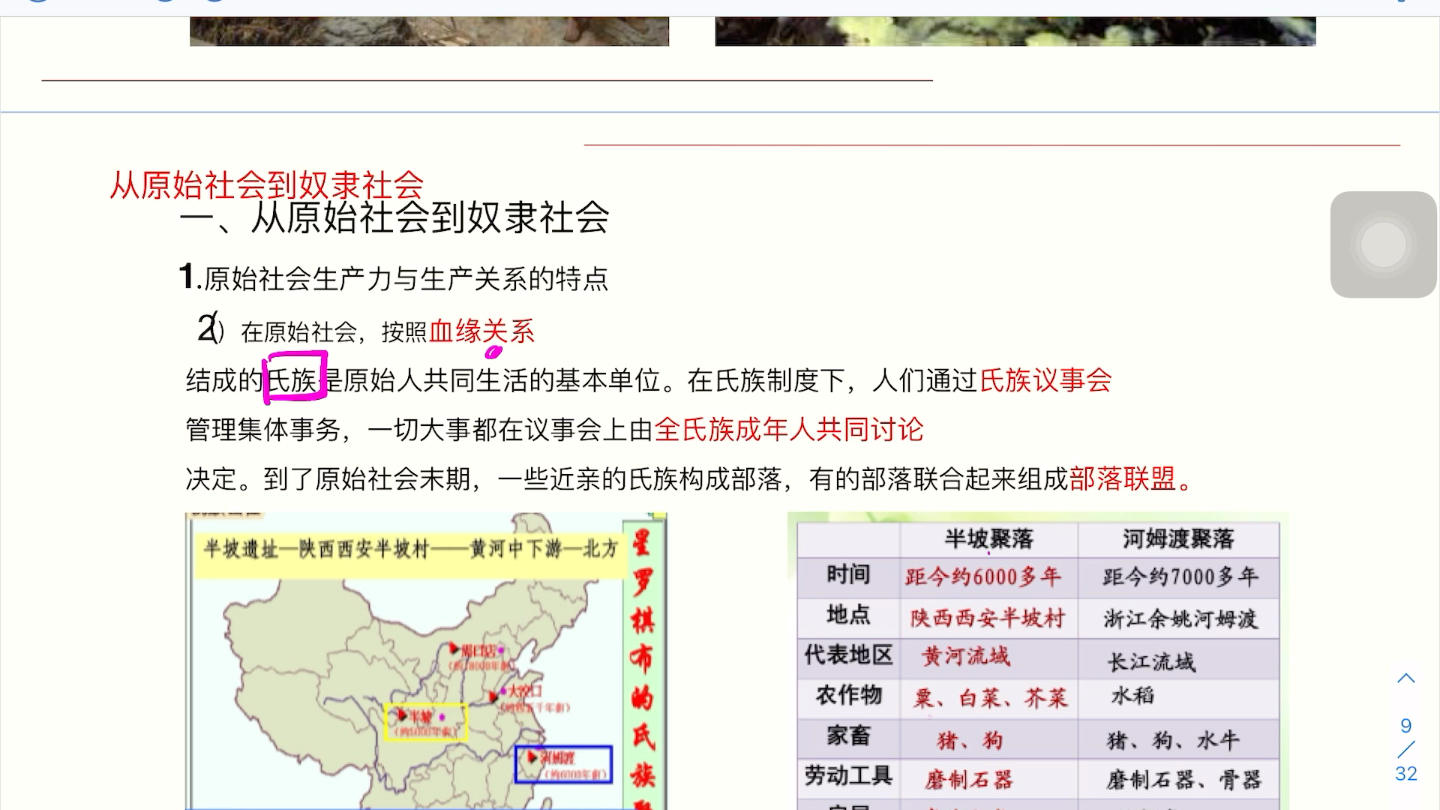Click the row label 代表地区

coord(848,655)
